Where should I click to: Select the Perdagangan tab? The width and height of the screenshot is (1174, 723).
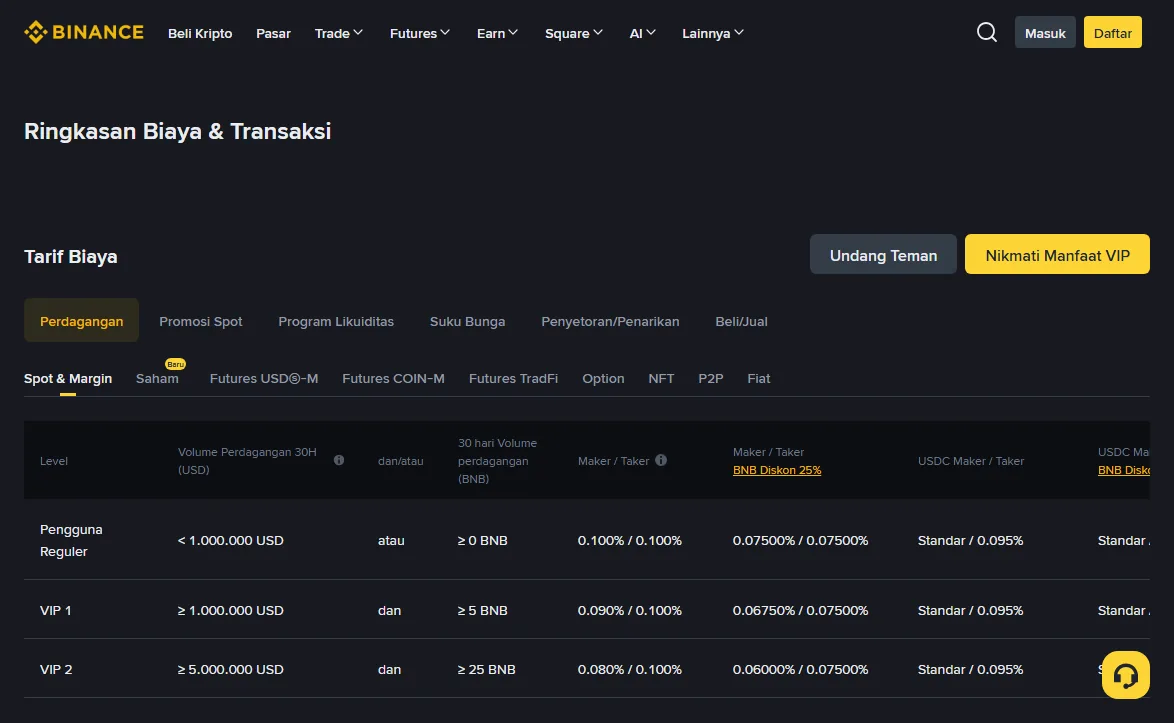82,320
